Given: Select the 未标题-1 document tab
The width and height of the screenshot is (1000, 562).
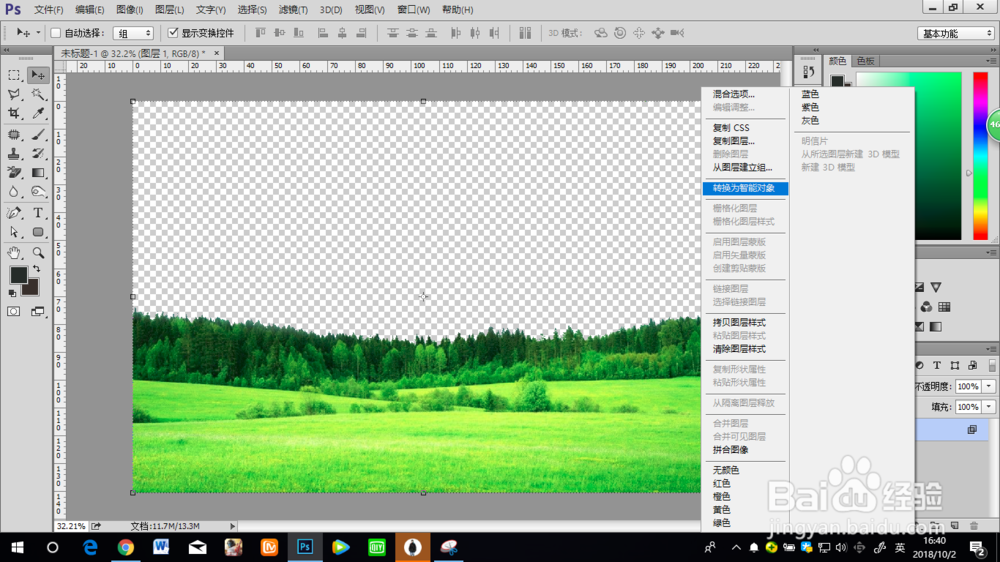Looking at the screenshot, I should [133, 54].
